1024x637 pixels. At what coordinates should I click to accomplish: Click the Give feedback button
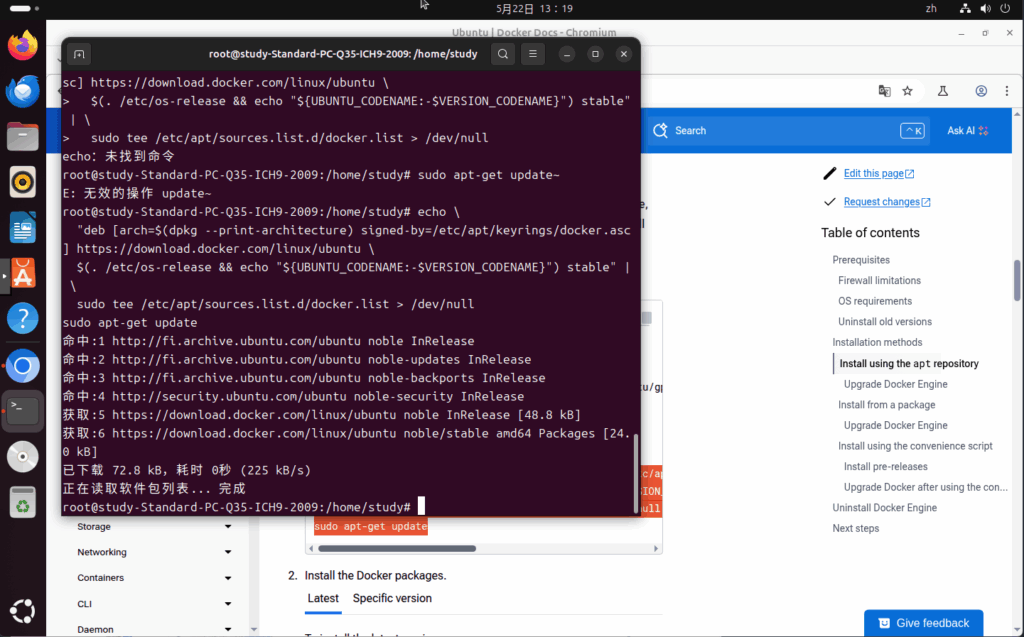tap(923, 623)
